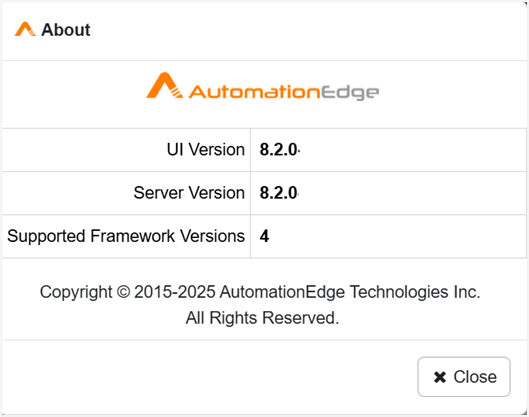This screenshot has width=529, height=417.
Task: Click the Supported Framework Versions value 4
Action: click(264, 236)
